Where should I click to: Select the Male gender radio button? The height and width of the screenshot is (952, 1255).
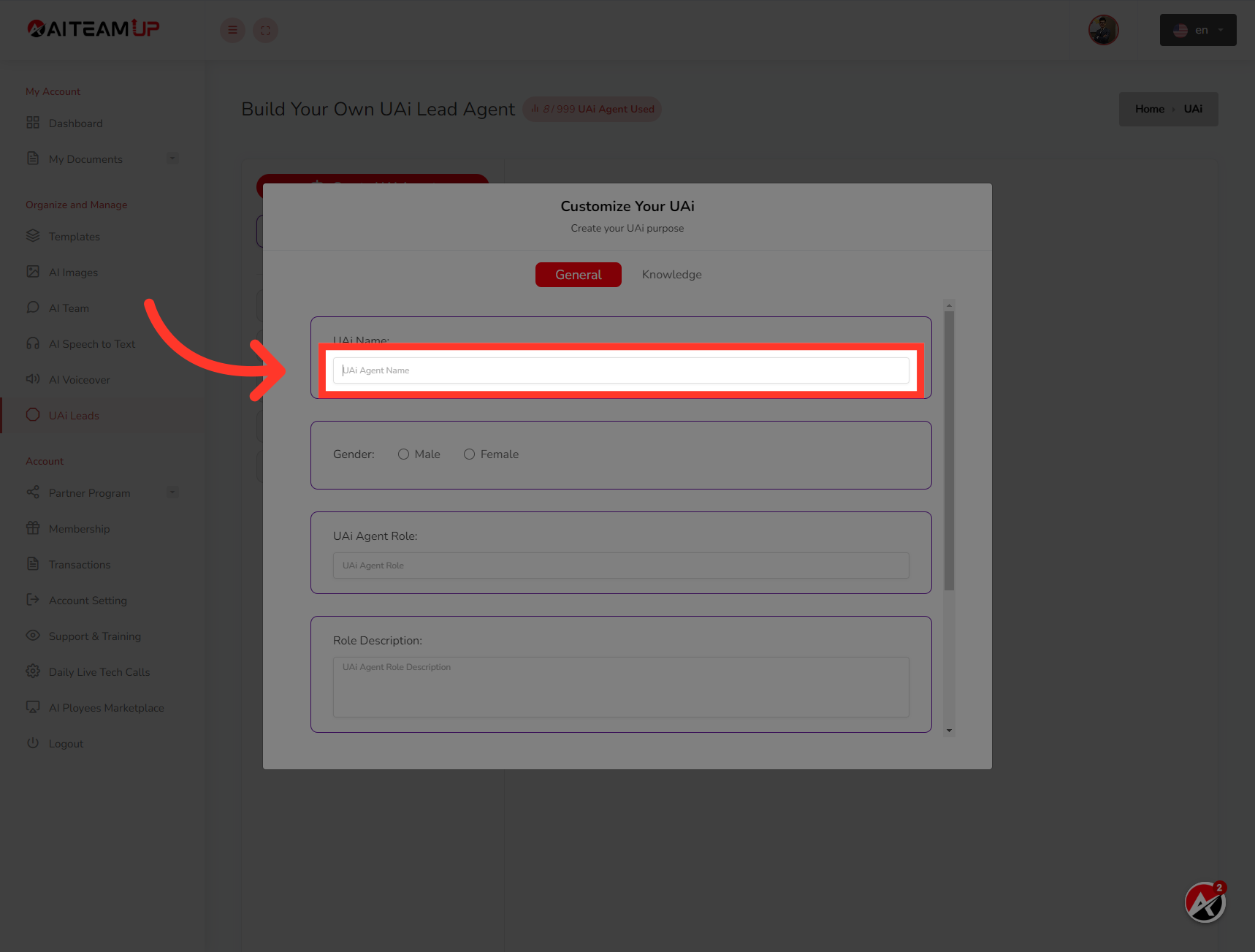pyautogui.click(x=403, y=454)
